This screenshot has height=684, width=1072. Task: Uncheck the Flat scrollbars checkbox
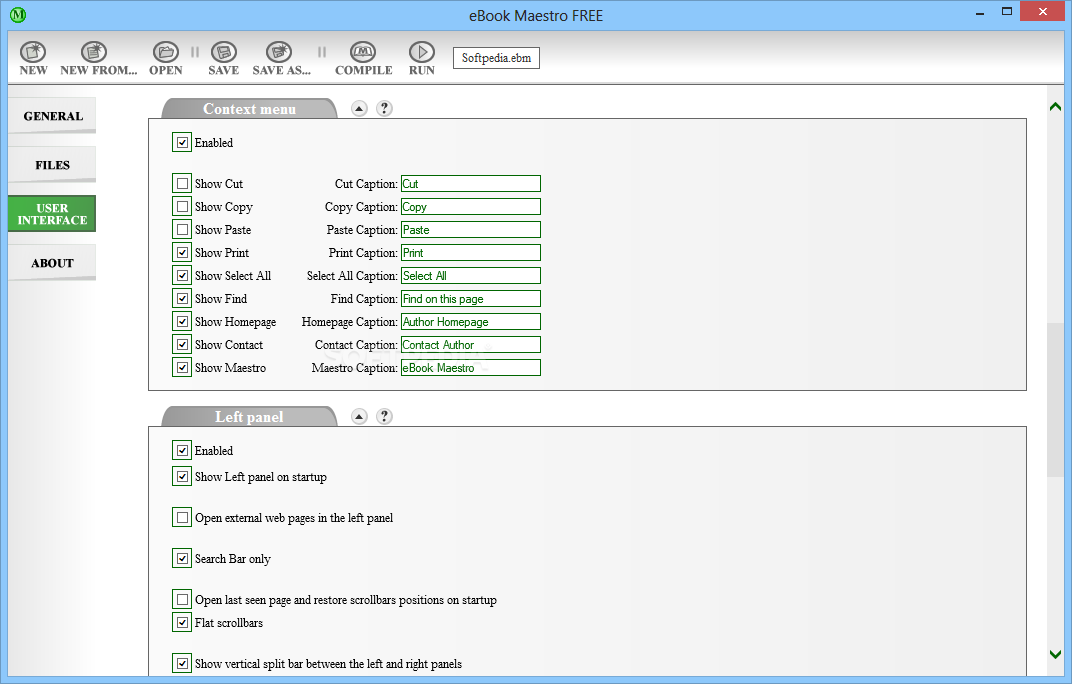click(182, 622)
